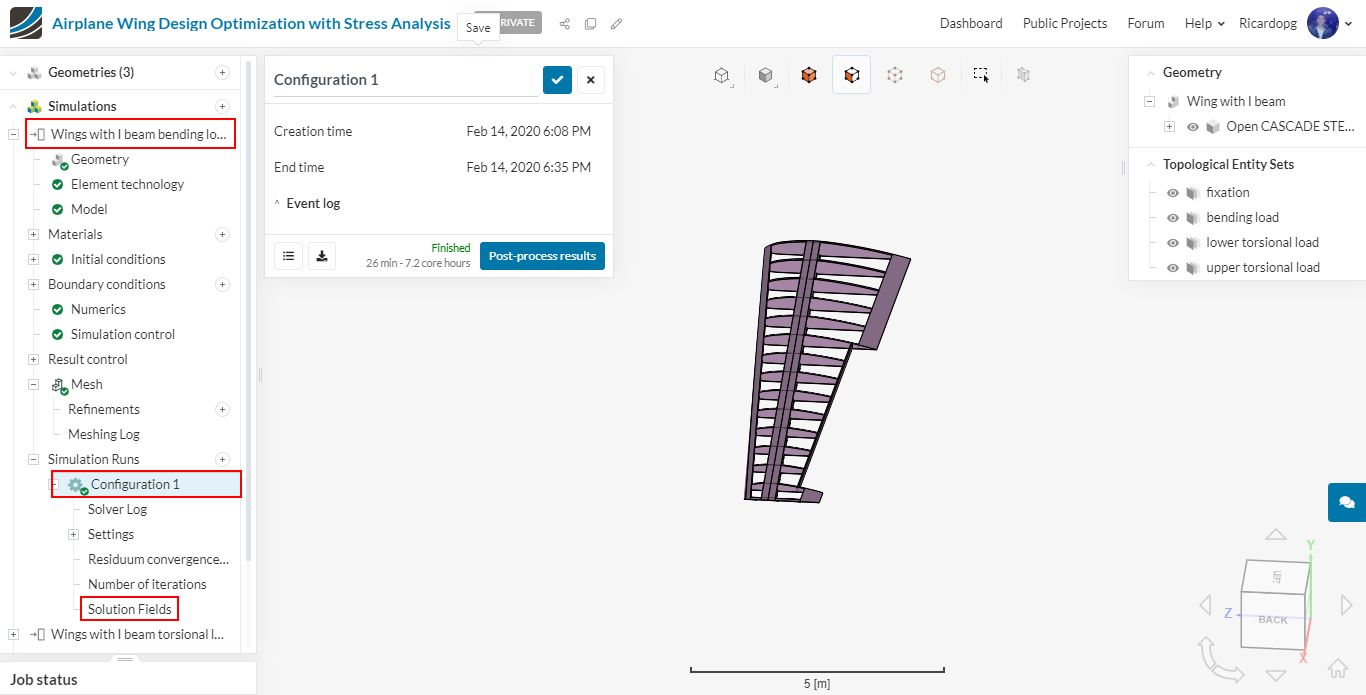This screenshot has width=1366, height=695.
Task: Activate the box selection tool in viewer toolbar
Action: tap(981, 75)
